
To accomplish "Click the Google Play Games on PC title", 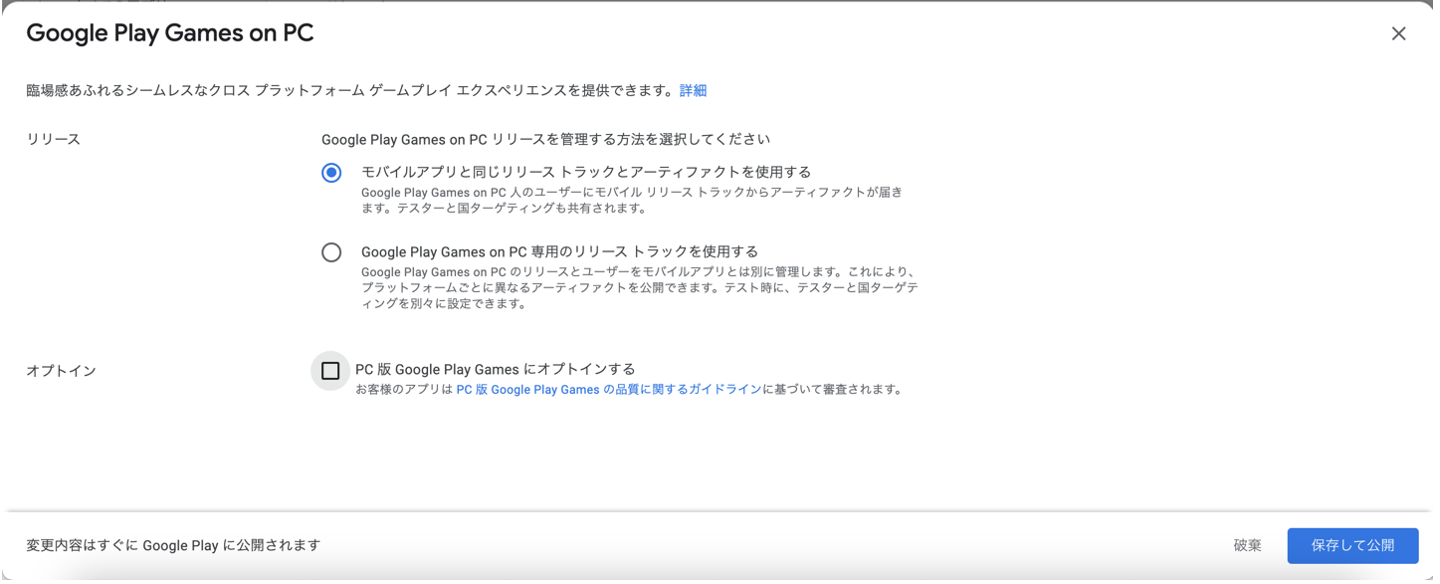I will point(170,33).
